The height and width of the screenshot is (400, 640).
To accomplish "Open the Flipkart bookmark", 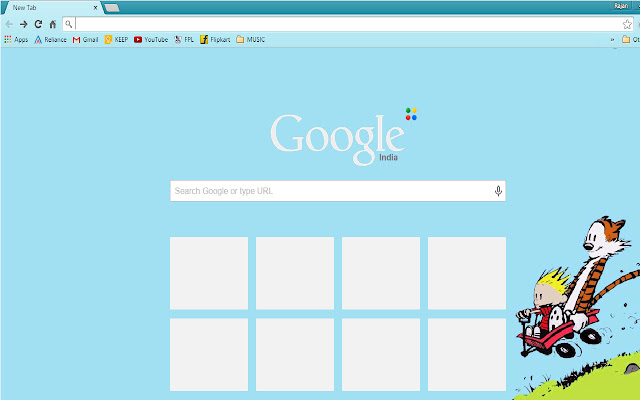I will [215, 40].
